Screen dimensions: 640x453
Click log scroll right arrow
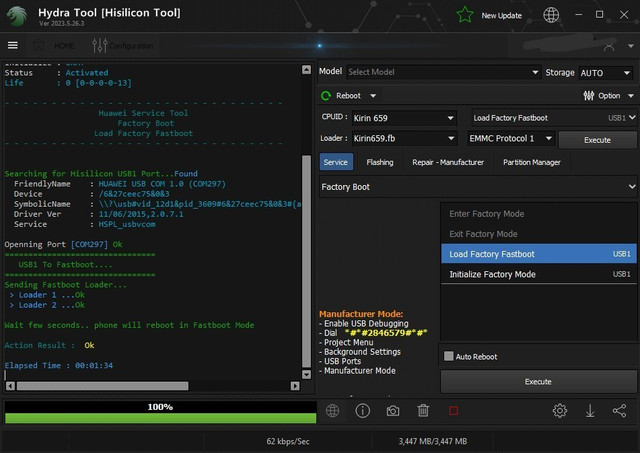pyautogui.click(x=295, y=386)
